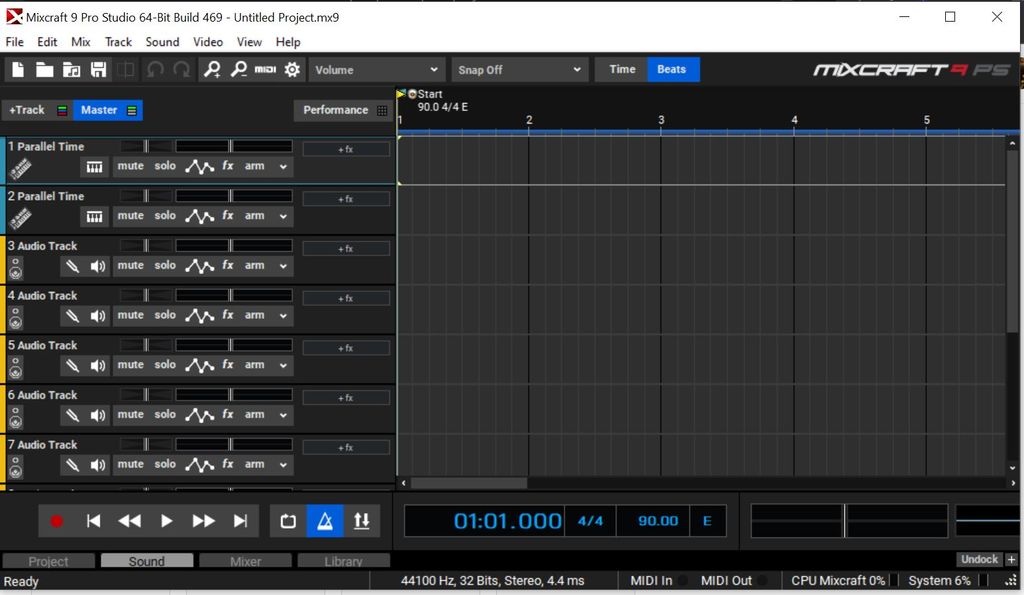Arm 3 Audio Track for recording
The height and width of the screenshot is (595, 1024).
255,265
